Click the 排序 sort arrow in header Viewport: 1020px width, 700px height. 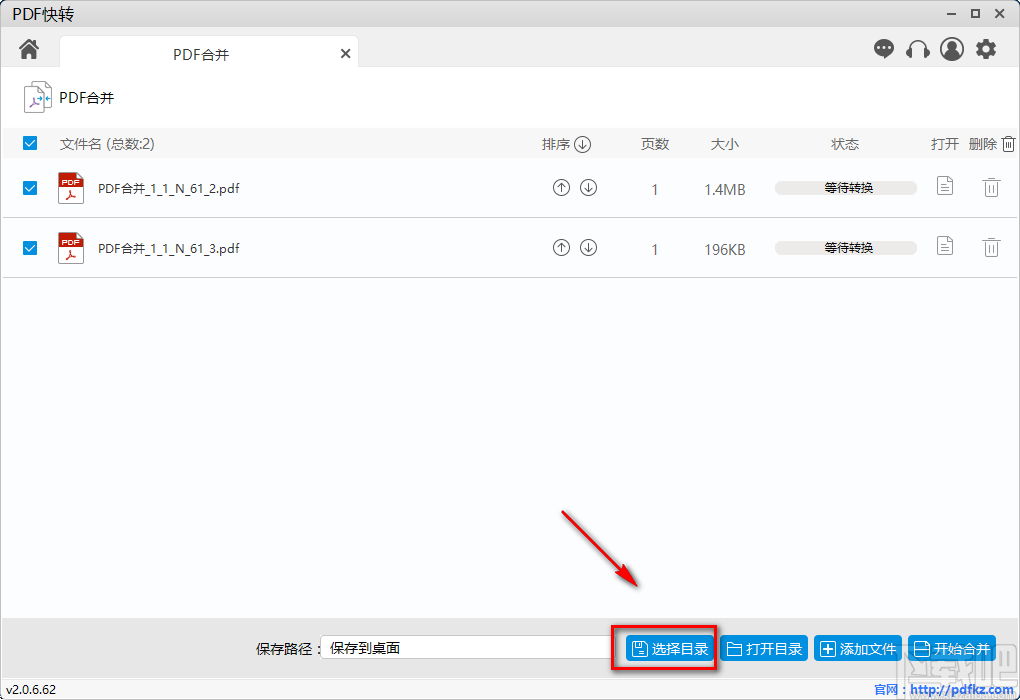point(583,144)
